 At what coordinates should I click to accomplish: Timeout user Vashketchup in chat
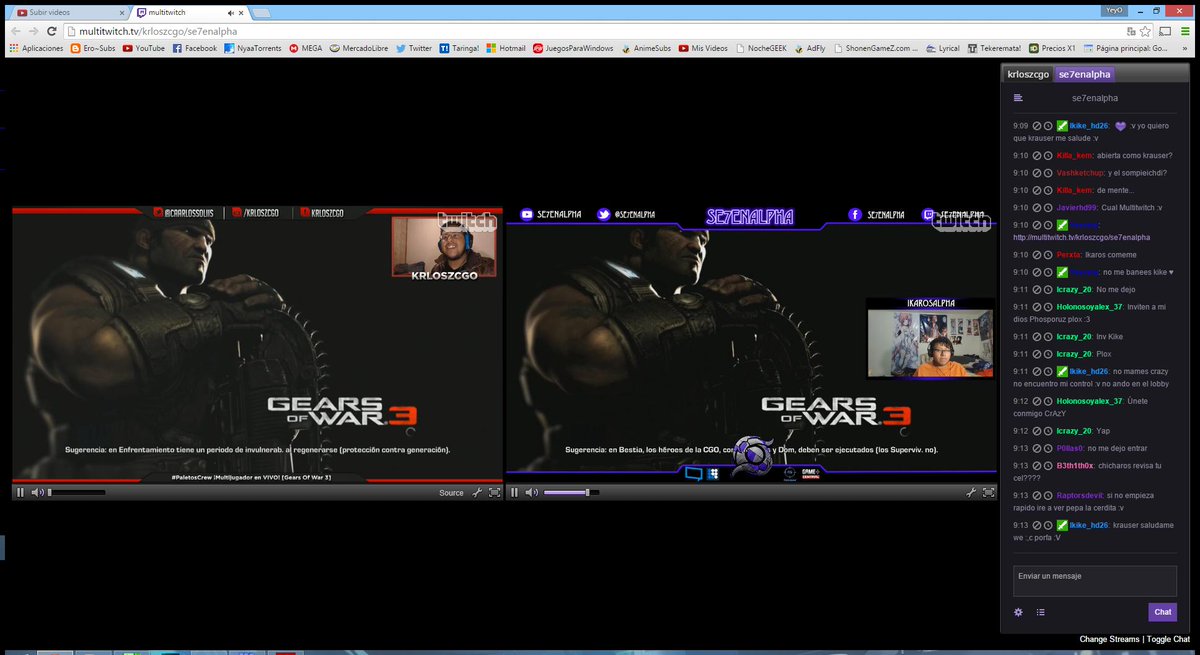point(1048,172)
